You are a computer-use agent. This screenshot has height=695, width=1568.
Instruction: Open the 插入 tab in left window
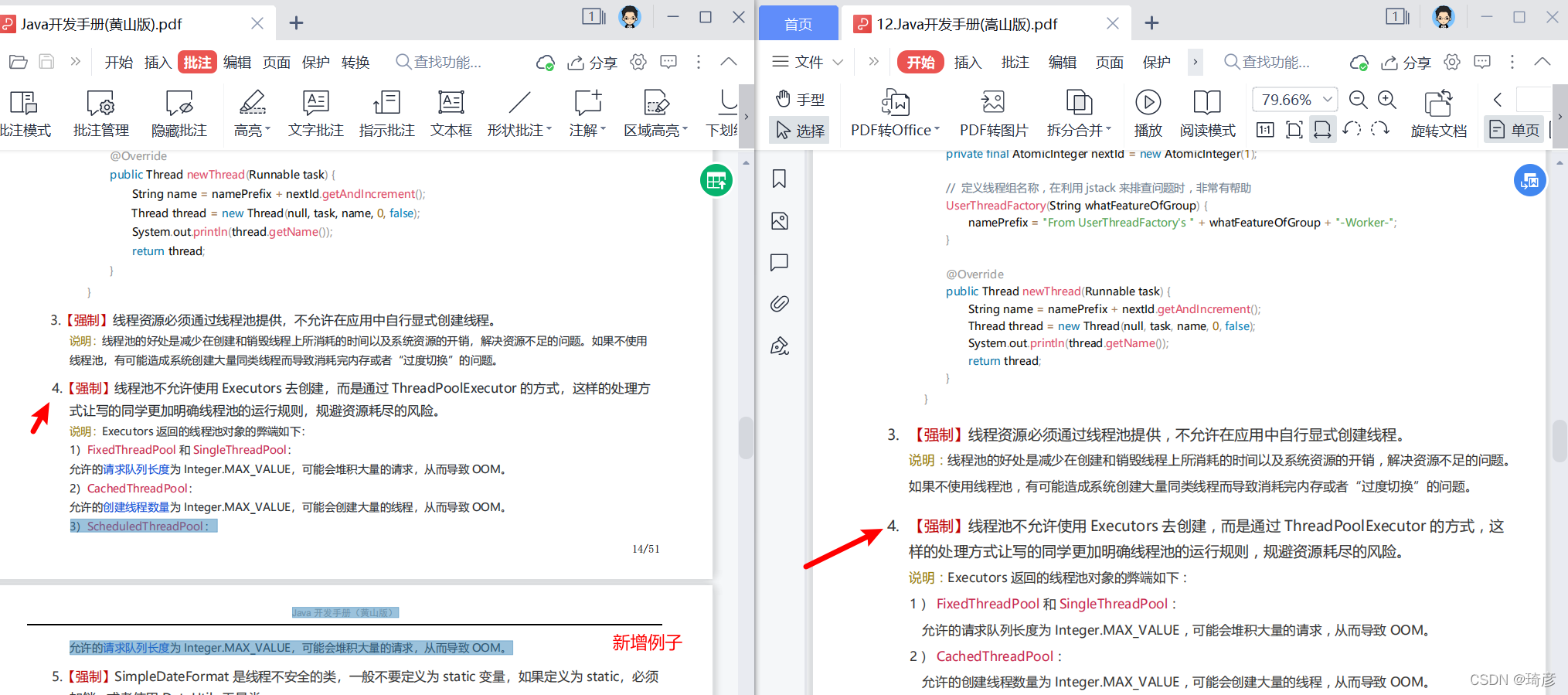point(158,63)
